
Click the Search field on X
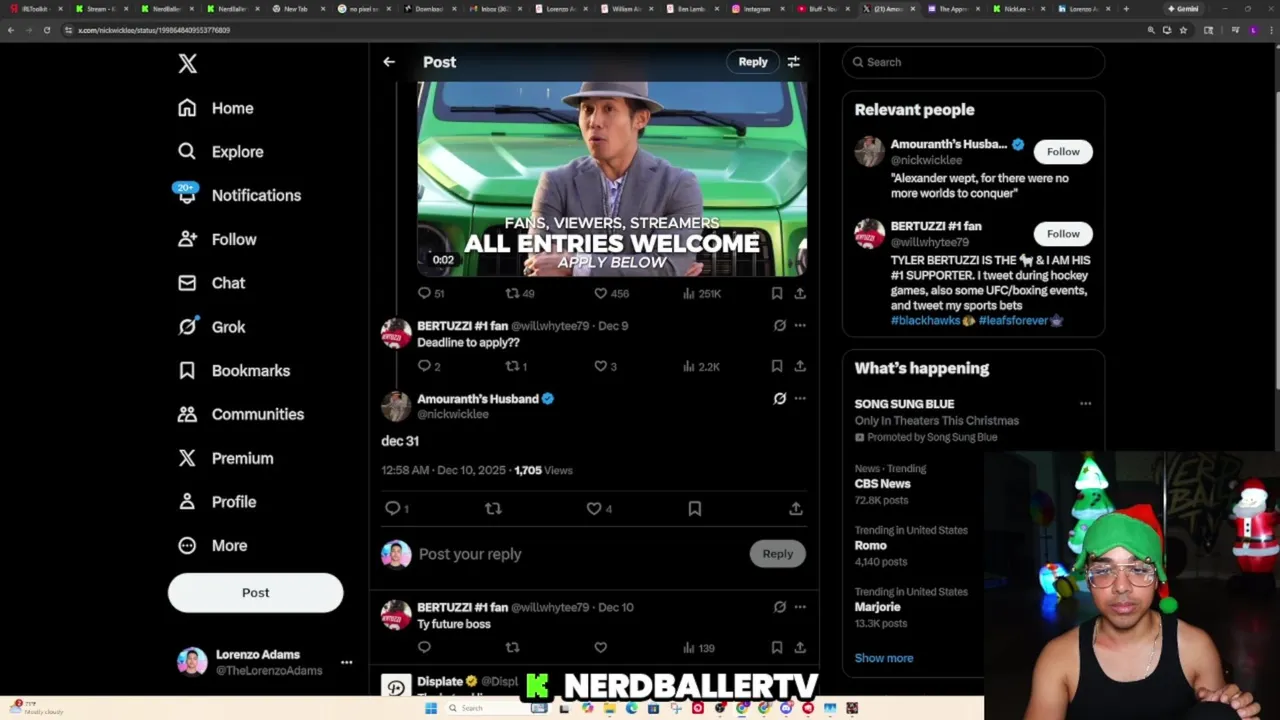click(x=974, y=62)
